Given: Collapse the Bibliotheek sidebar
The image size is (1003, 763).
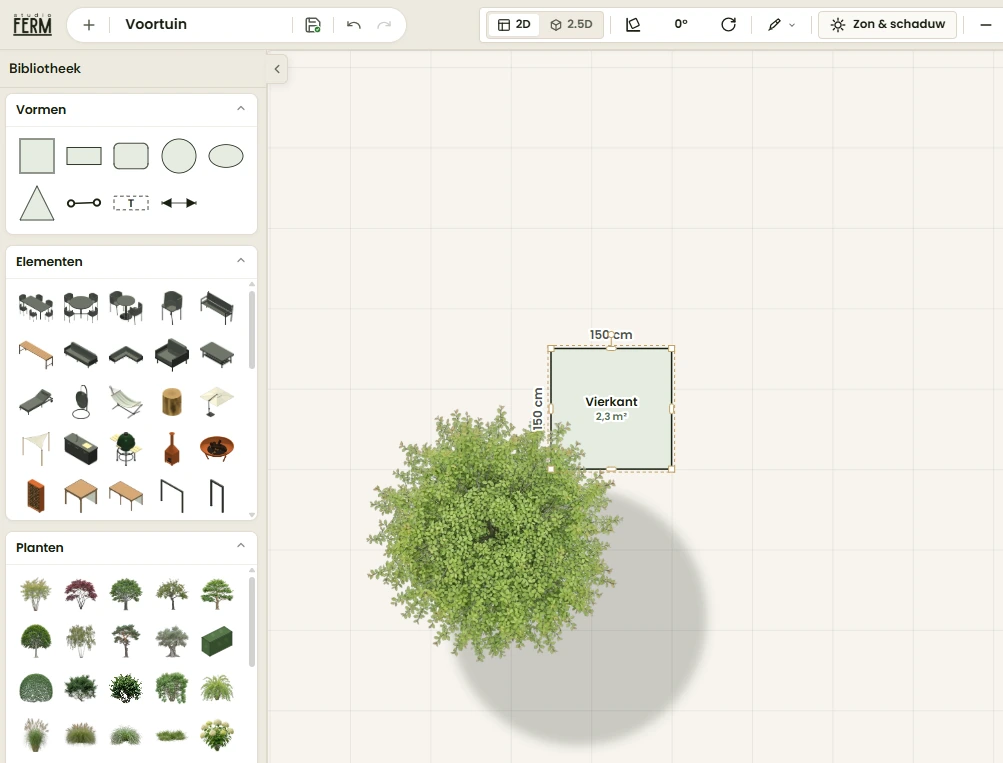Looking at the screenshot, I should (277, 68).
